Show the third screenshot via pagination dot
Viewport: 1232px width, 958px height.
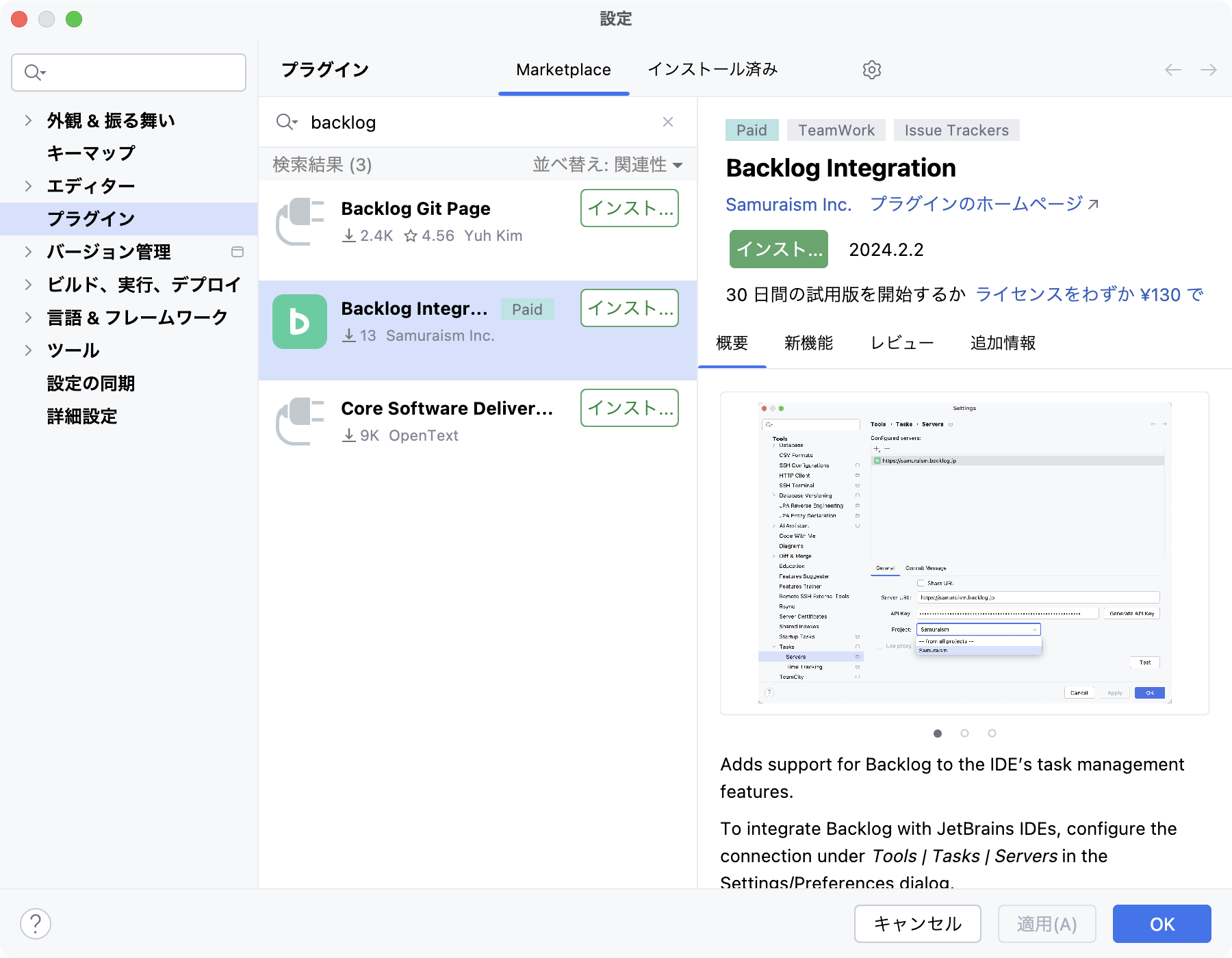(x=992, y=734)
